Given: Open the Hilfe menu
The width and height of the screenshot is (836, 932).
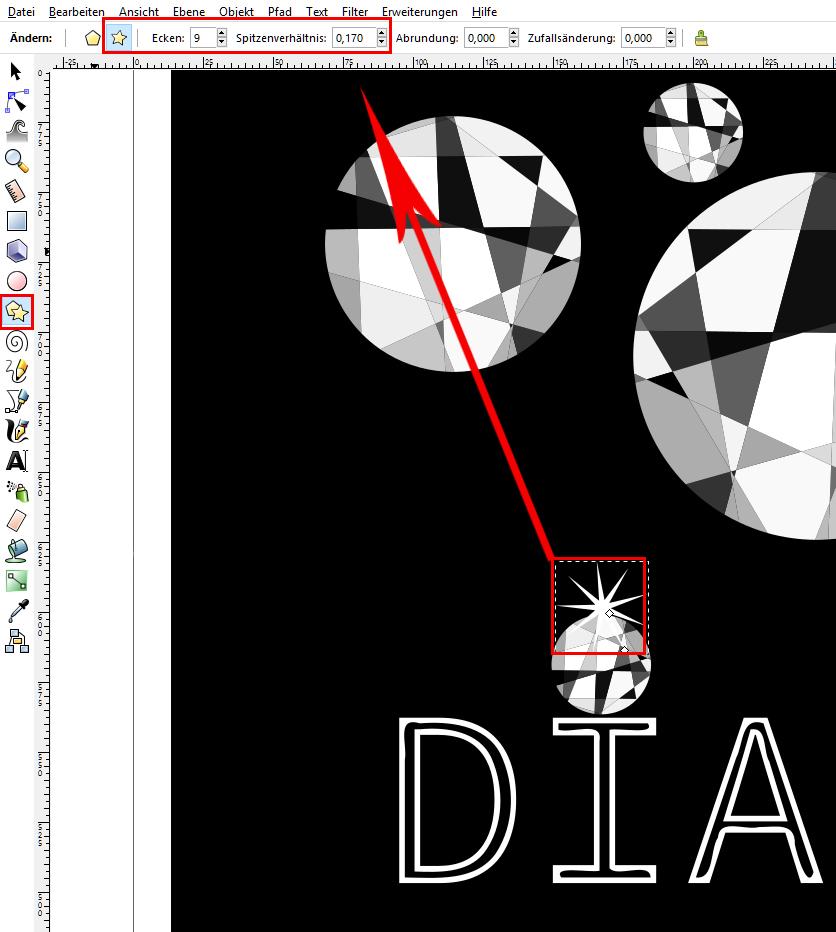Looking at the screenshot, I should [484, 11].
